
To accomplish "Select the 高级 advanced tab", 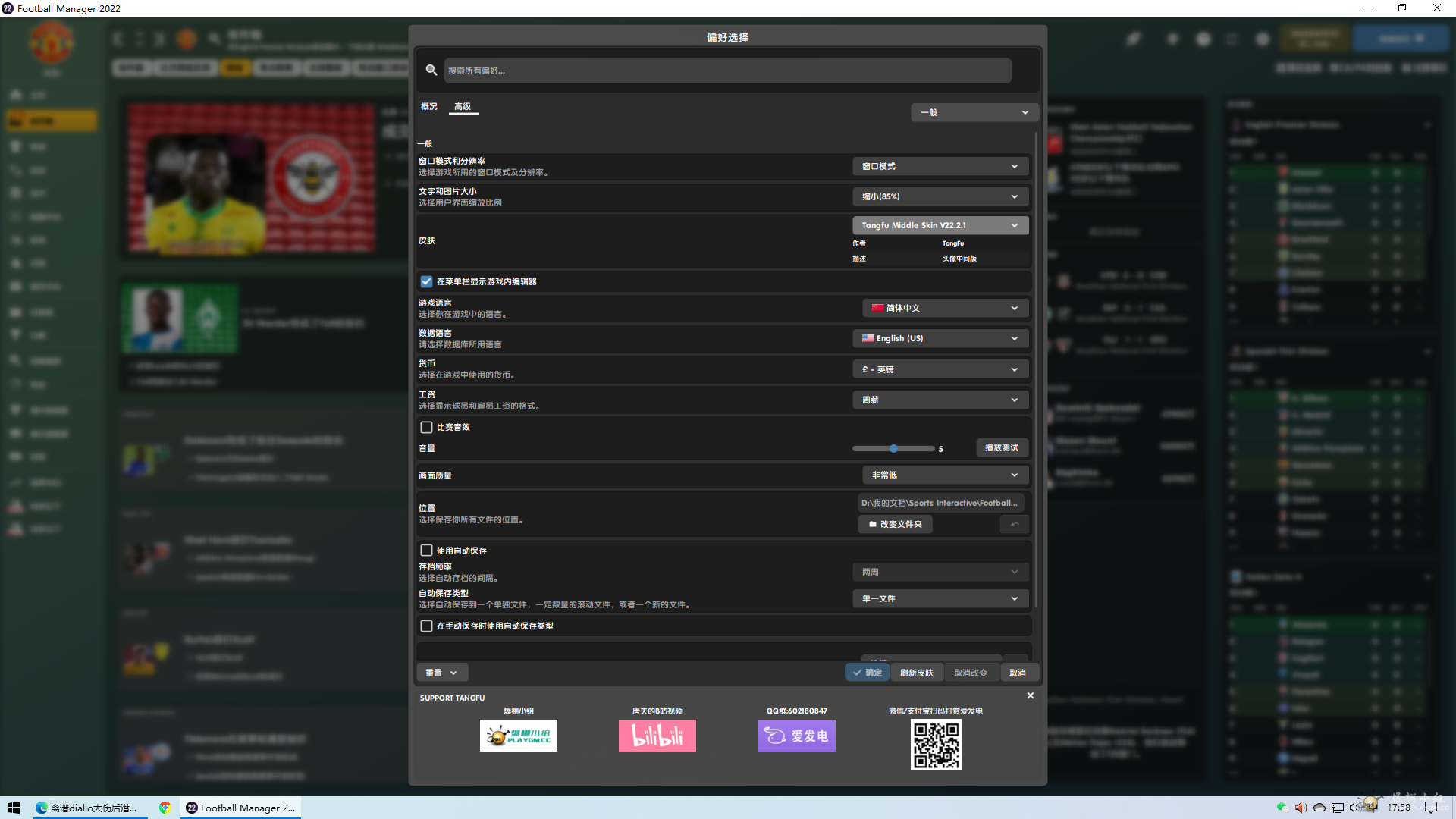I will (463, 106).
